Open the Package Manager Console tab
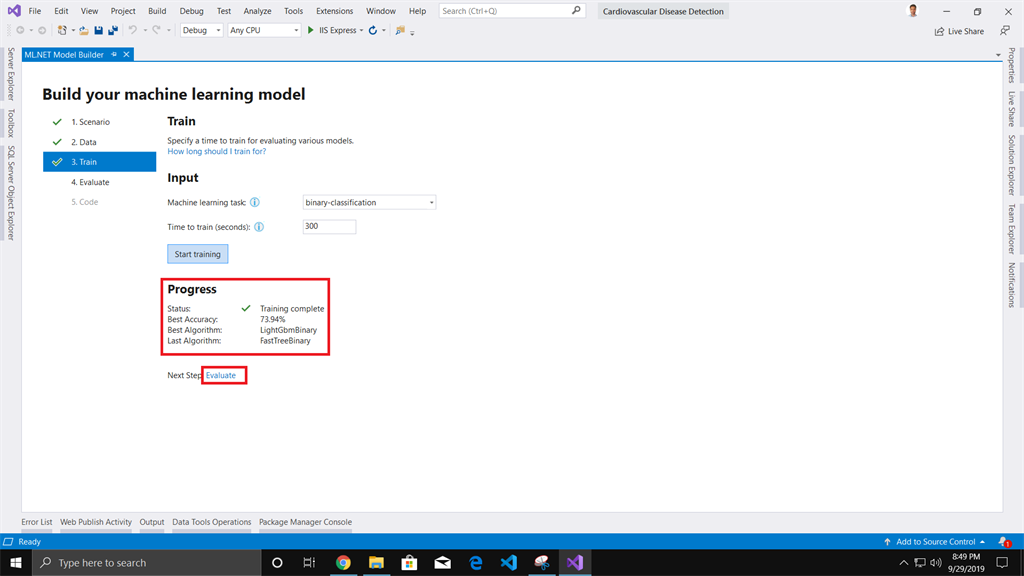 pos(305,522)
